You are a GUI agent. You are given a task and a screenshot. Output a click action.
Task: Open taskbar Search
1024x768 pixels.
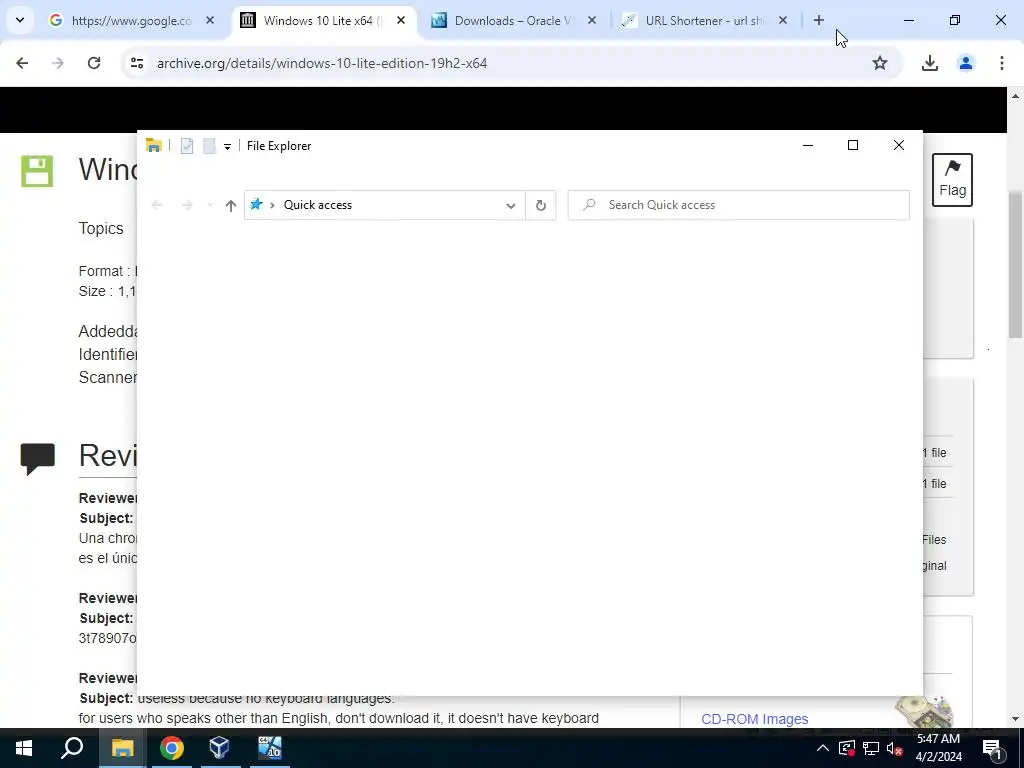[72, 748]
